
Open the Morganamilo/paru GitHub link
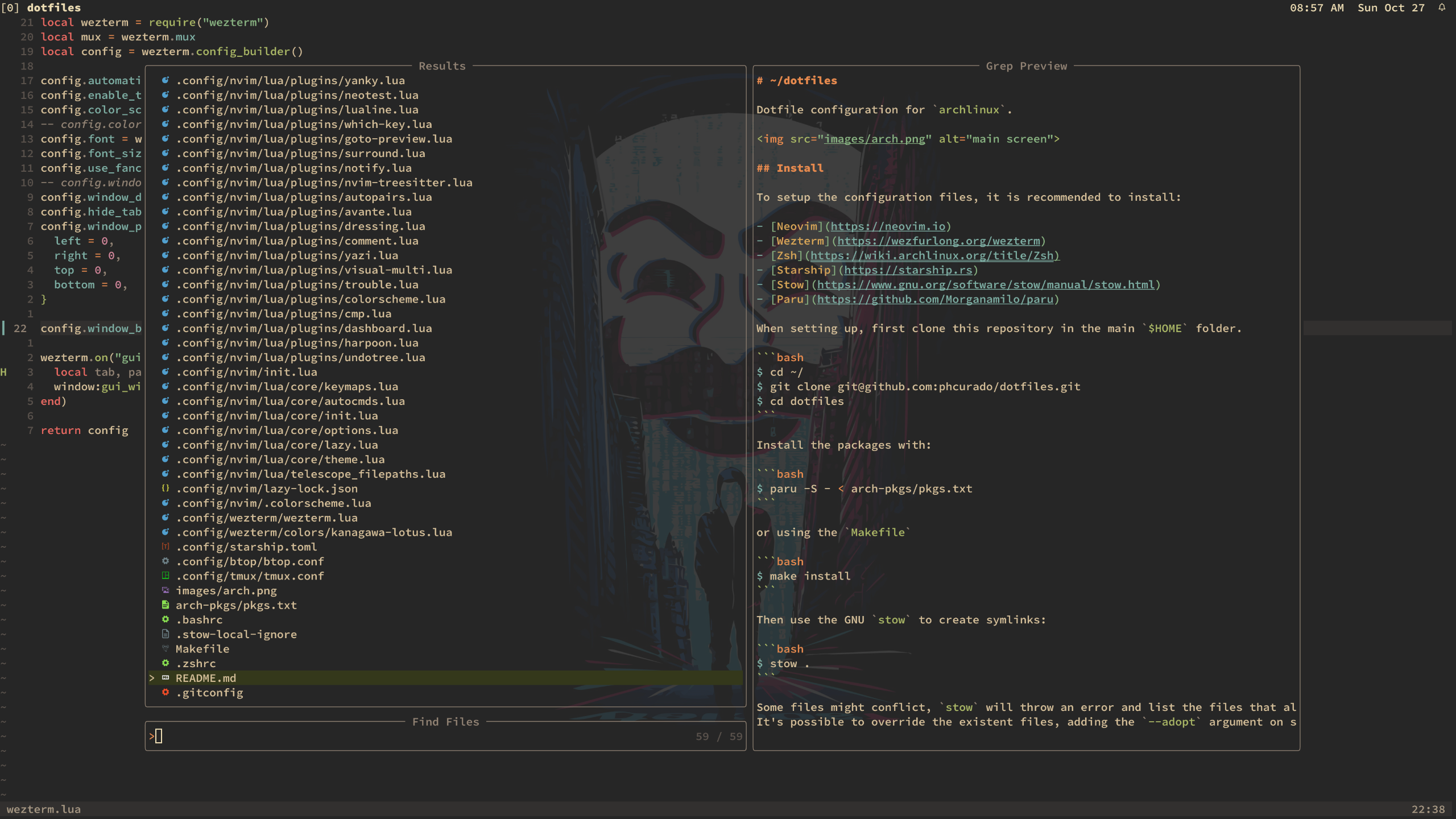point(935,299)
